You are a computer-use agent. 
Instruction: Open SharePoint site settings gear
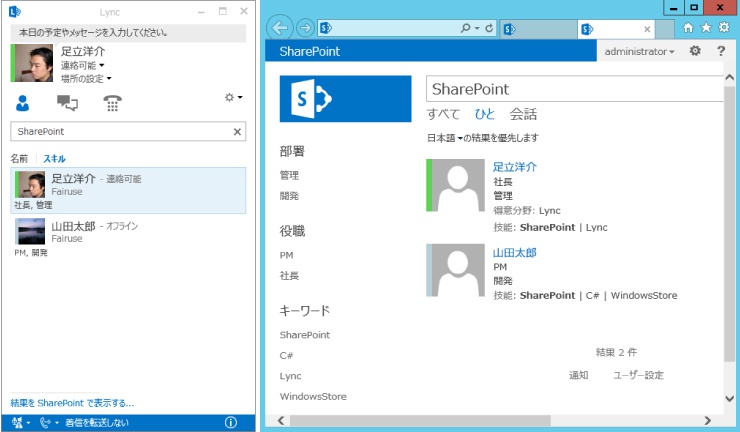(695, 51)
